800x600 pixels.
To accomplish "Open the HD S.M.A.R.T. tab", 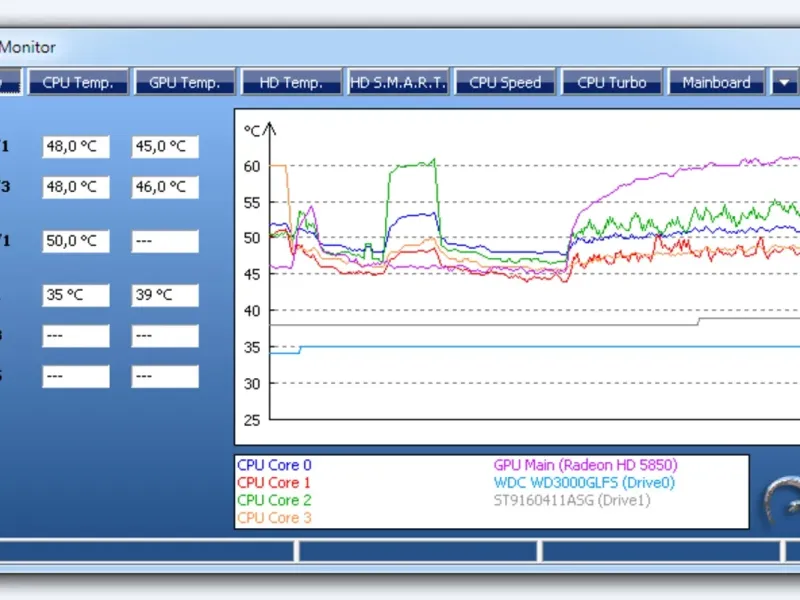I will [x=398, y=82].
